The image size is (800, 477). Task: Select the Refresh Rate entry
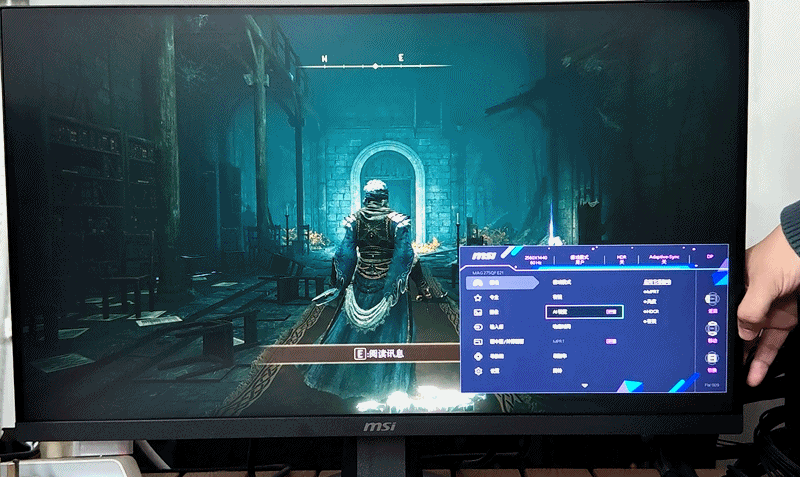click(560, 356)
